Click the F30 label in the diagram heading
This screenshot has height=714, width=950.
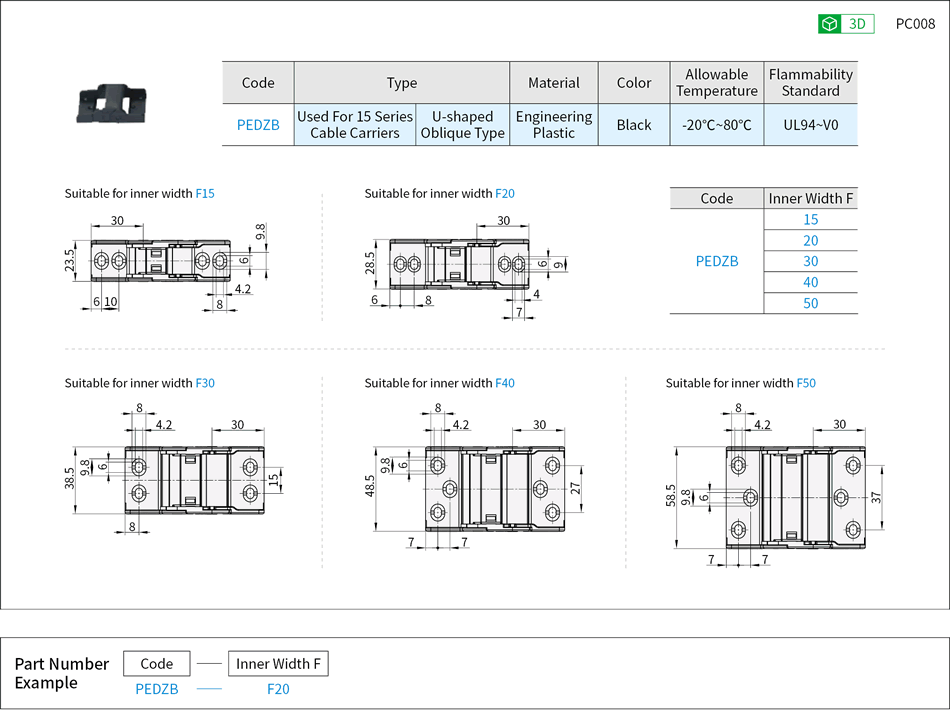point(205,383)
